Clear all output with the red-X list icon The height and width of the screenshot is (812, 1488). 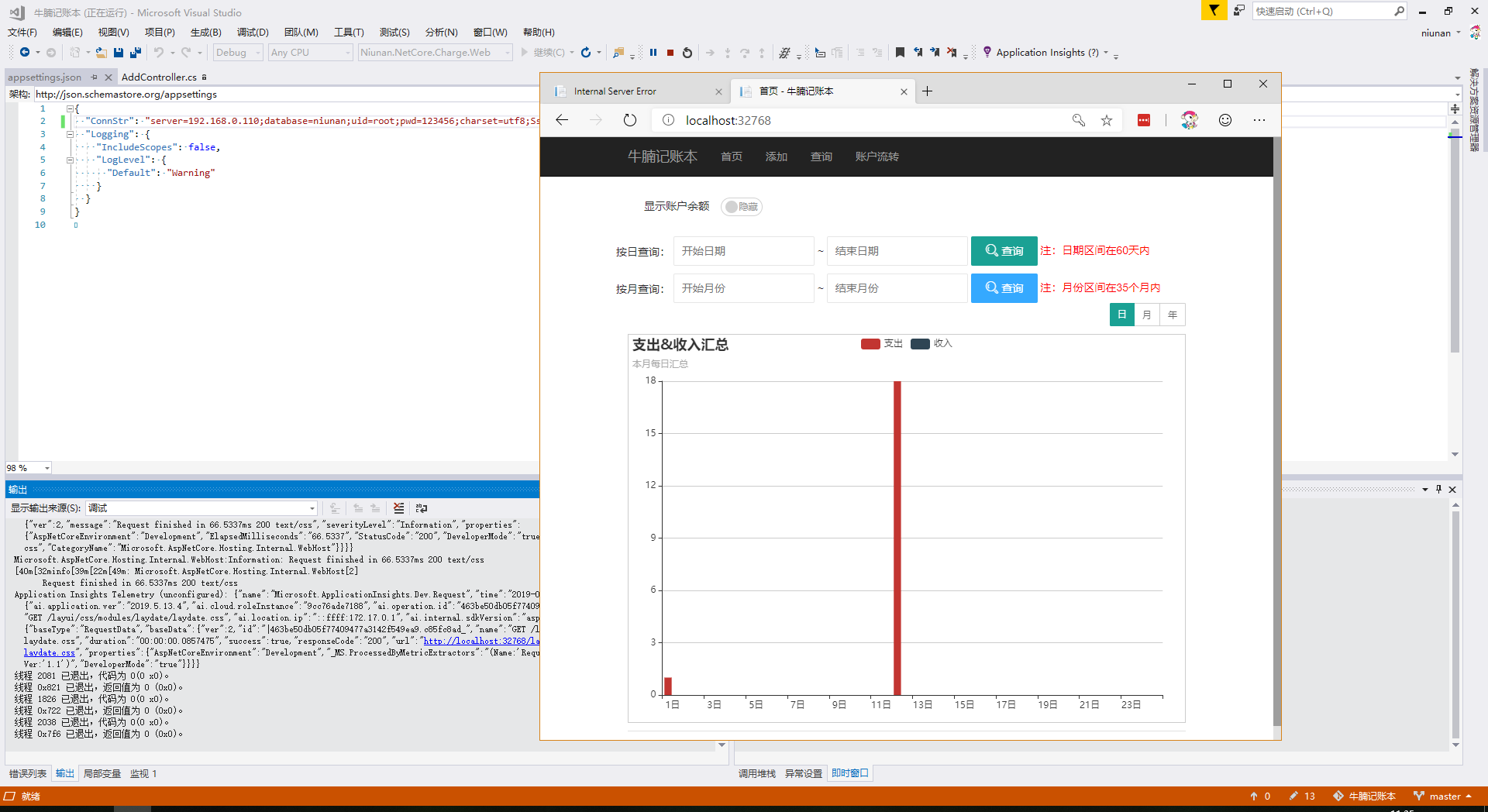coord(398,508)
